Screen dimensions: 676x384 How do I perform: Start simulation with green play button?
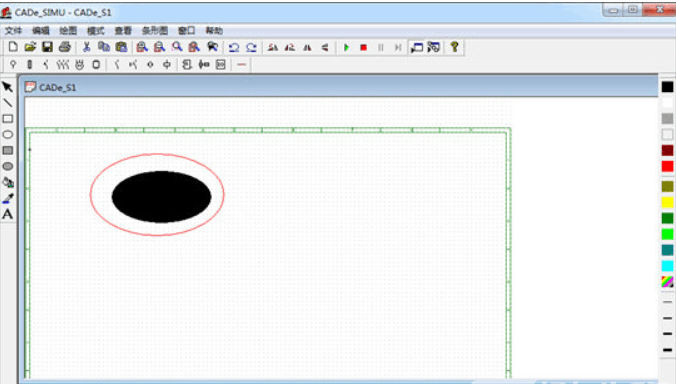tap(346, 47)
